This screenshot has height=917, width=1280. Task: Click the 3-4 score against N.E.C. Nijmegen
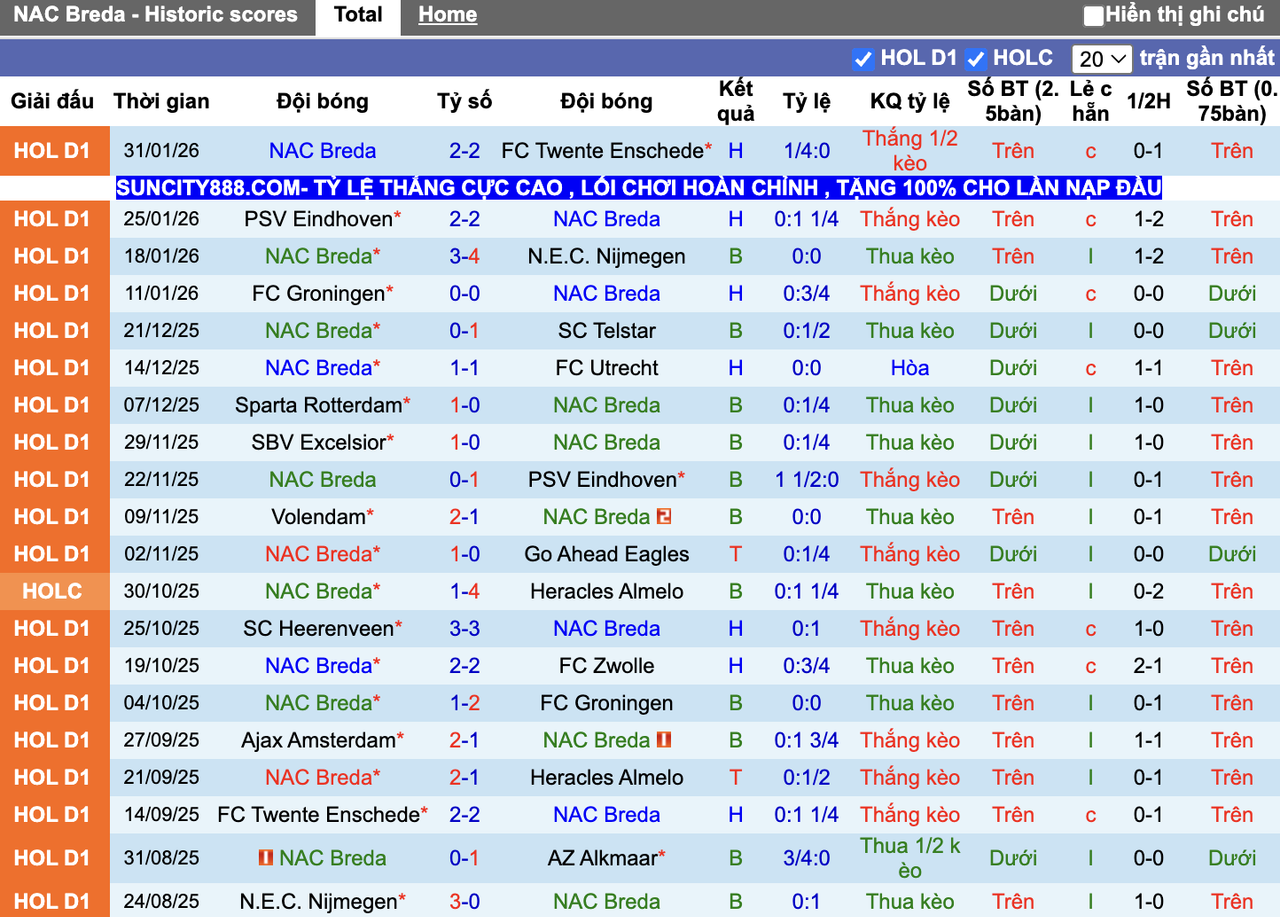click(464, 256)
